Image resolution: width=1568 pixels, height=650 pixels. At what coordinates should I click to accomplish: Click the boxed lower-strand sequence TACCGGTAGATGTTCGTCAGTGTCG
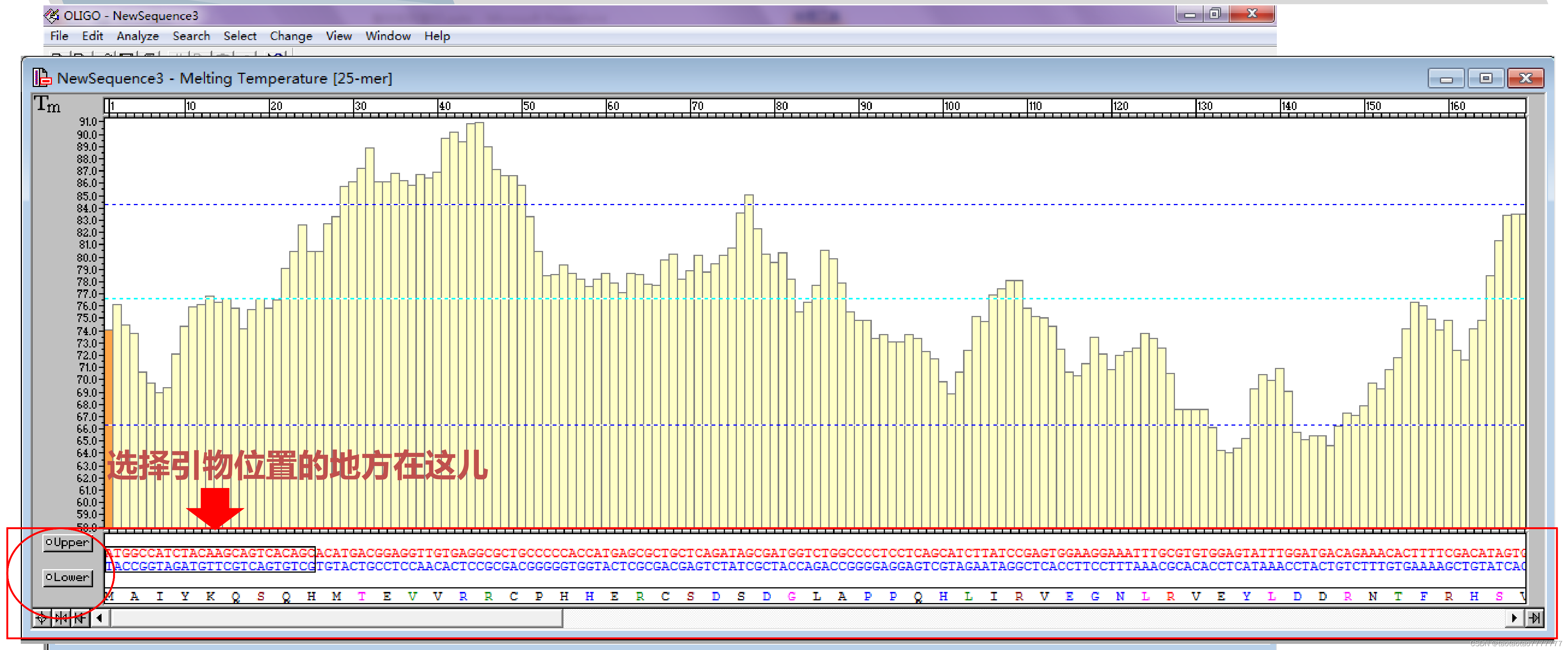pos(211,566)
